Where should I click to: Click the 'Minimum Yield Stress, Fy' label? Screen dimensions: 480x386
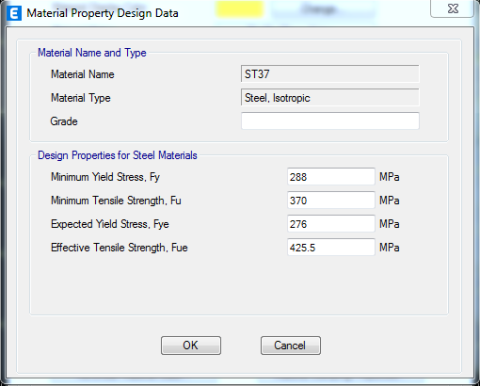coord(105,177)
